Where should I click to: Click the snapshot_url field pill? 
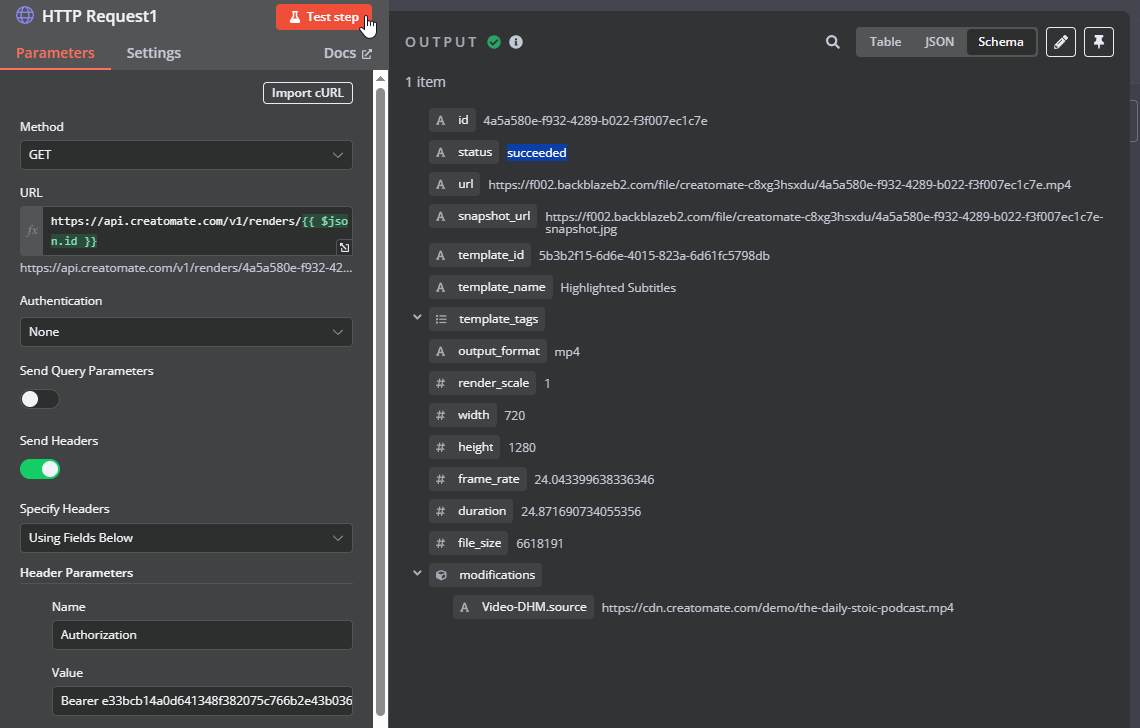[x=483, y=216]
